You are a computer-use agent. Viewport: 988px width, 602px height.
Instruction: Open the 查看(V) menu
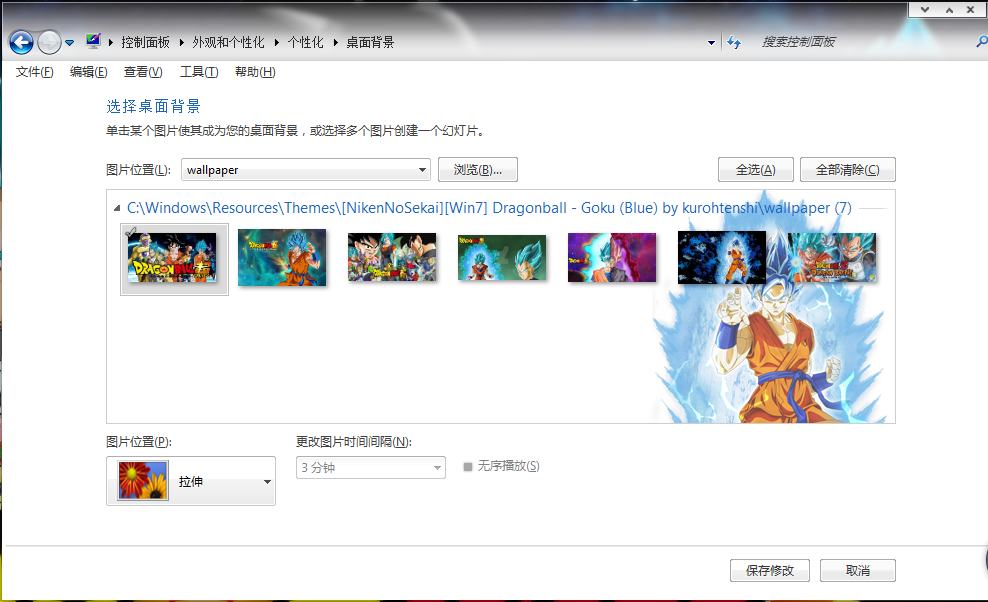pos(143,72)
